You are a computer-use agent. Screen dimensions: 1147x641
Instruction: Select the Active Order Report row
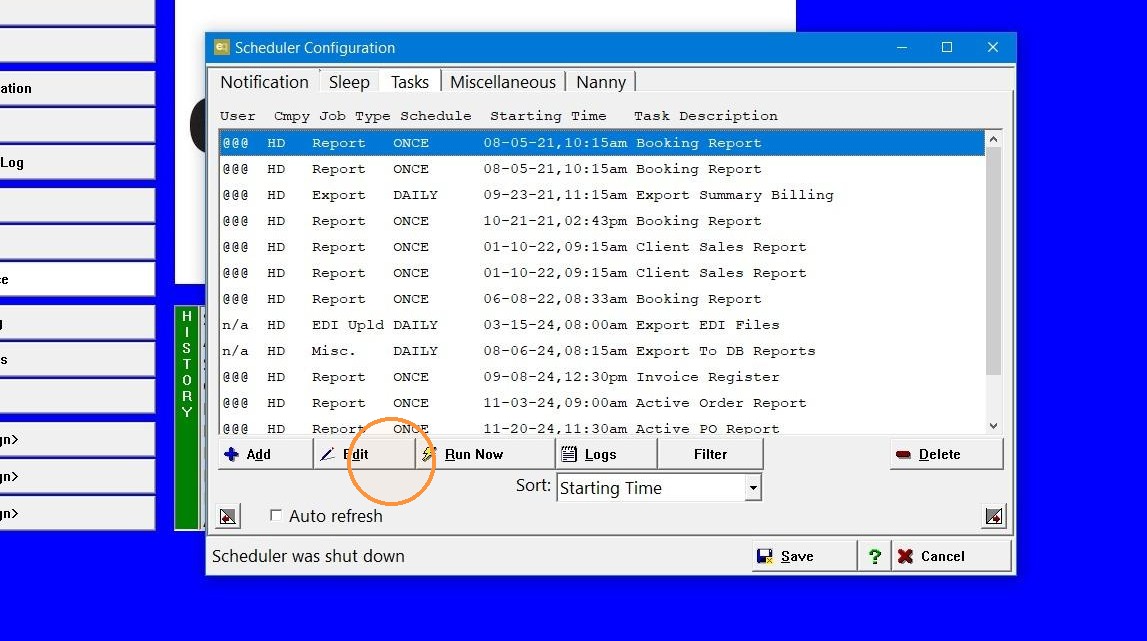602,403
